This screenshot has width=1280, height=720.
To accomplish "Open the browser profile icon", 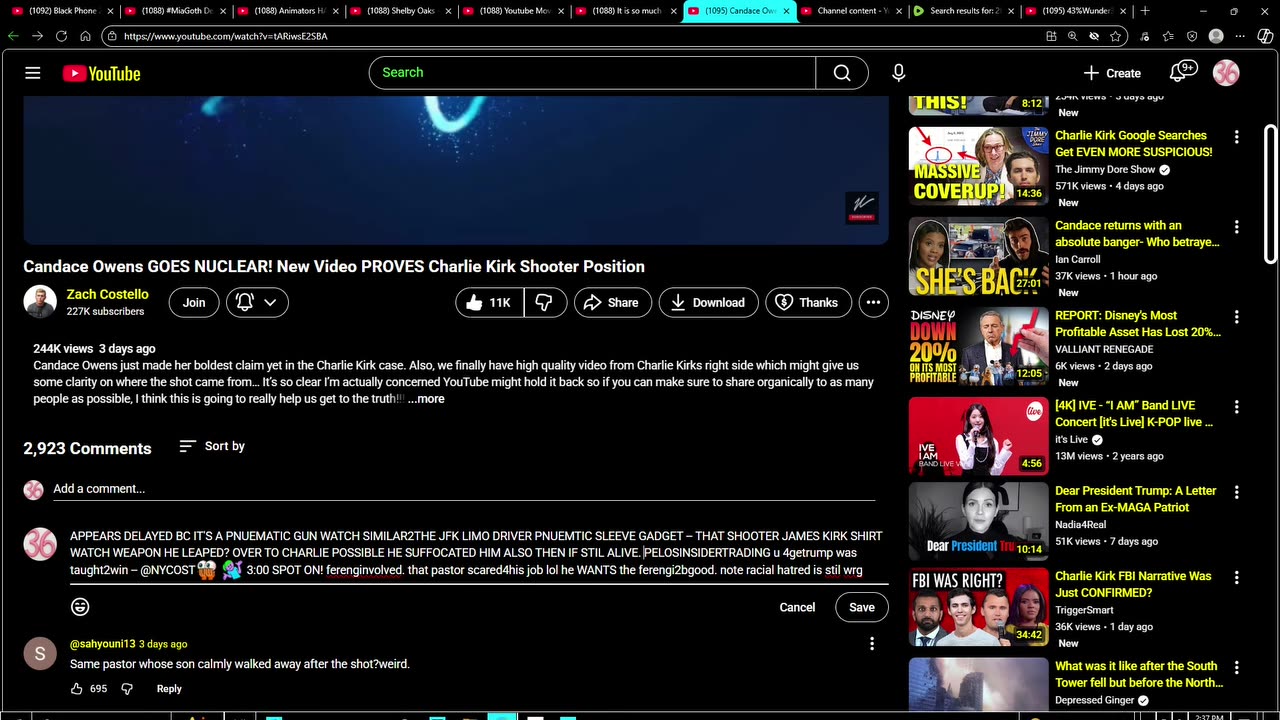I will point(1216,36).
